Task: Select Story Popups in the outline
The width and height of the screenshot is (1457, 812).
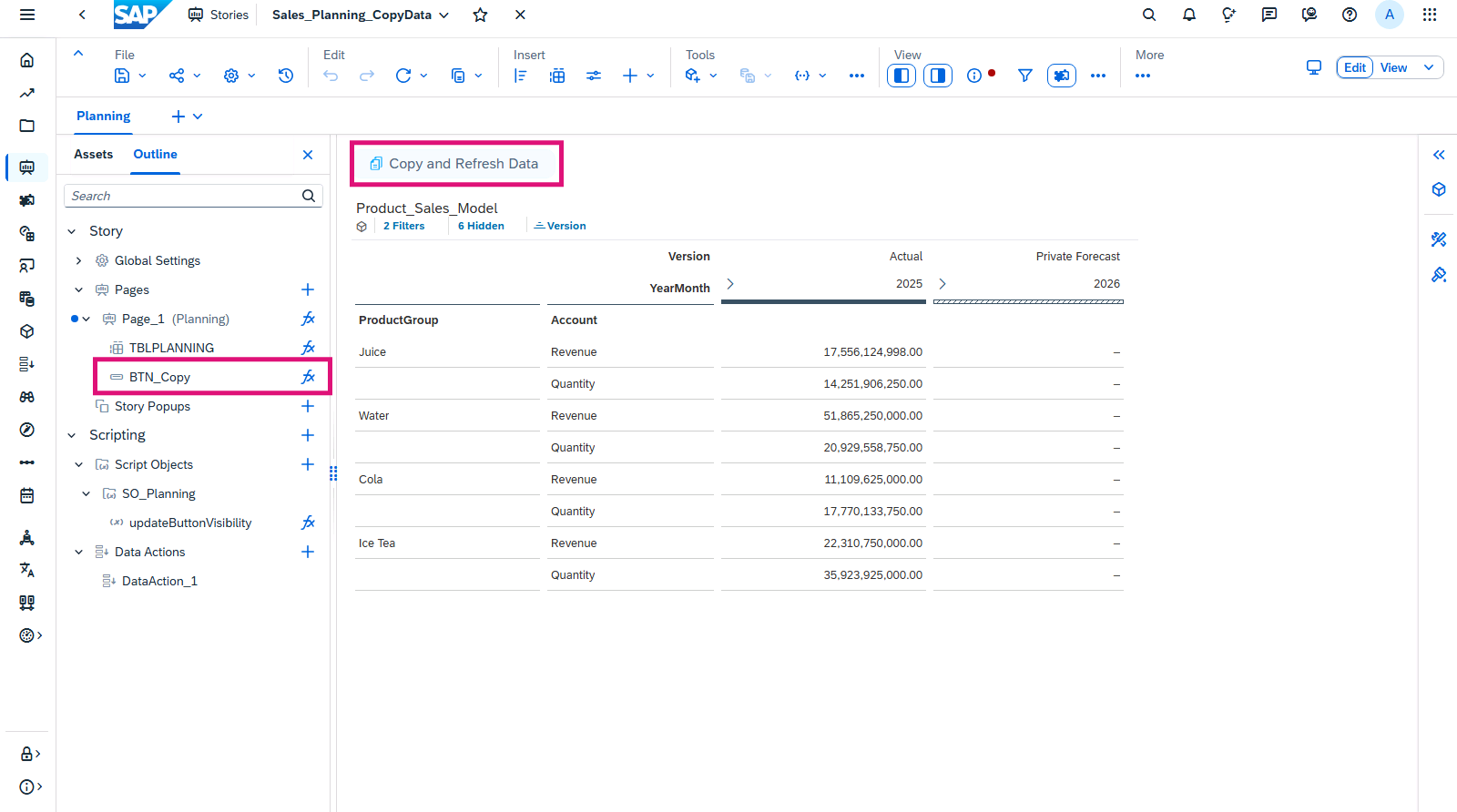Action: 152,406
